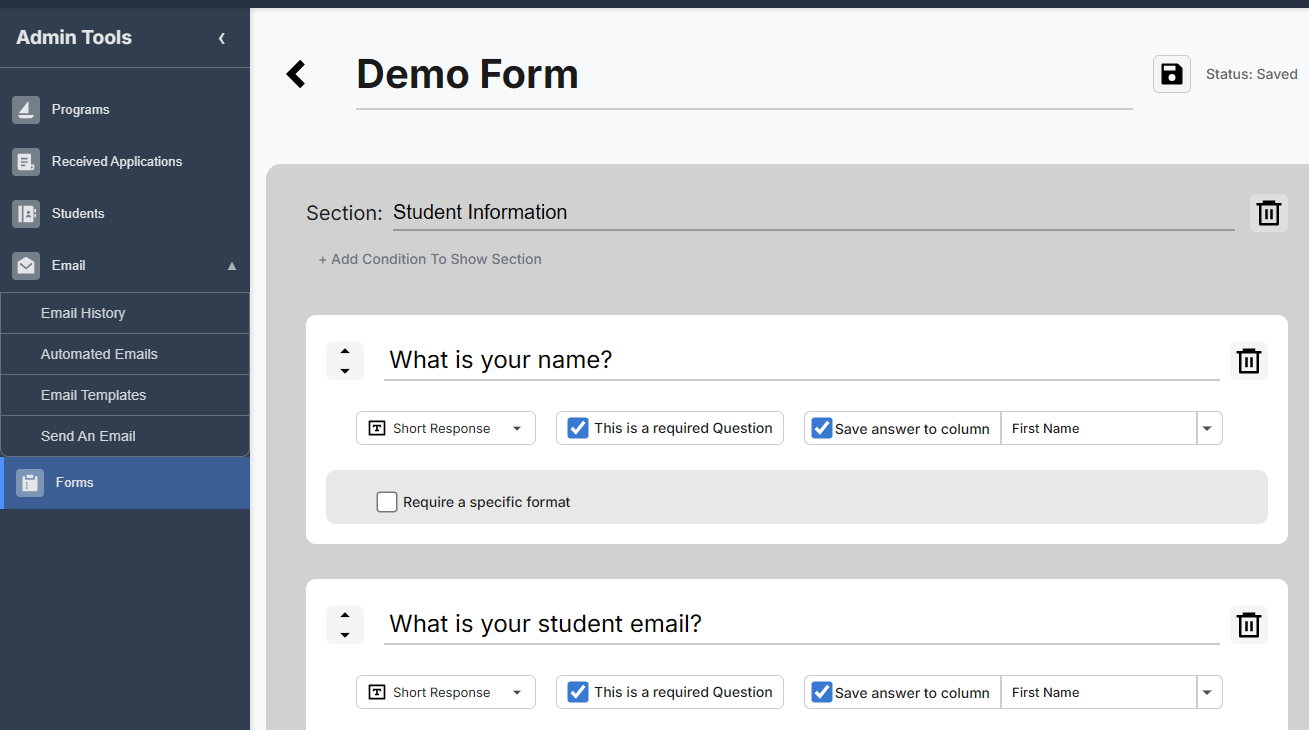Save the form using the disk icon
This screenshot has width=1309, height=730.
[1171, 74]
